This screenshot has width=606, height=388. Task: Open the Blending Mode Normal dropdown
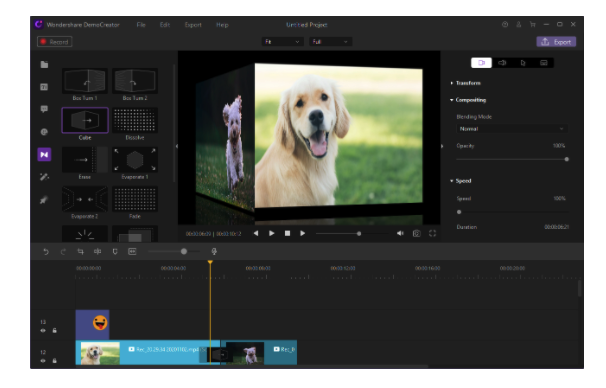512,129
